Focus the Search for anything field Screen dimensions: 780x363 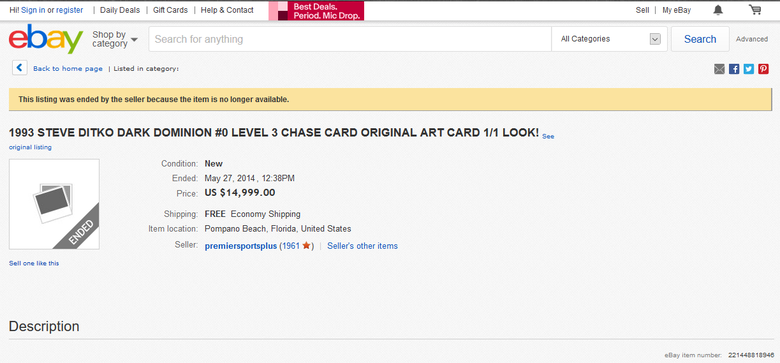(350, 39)
